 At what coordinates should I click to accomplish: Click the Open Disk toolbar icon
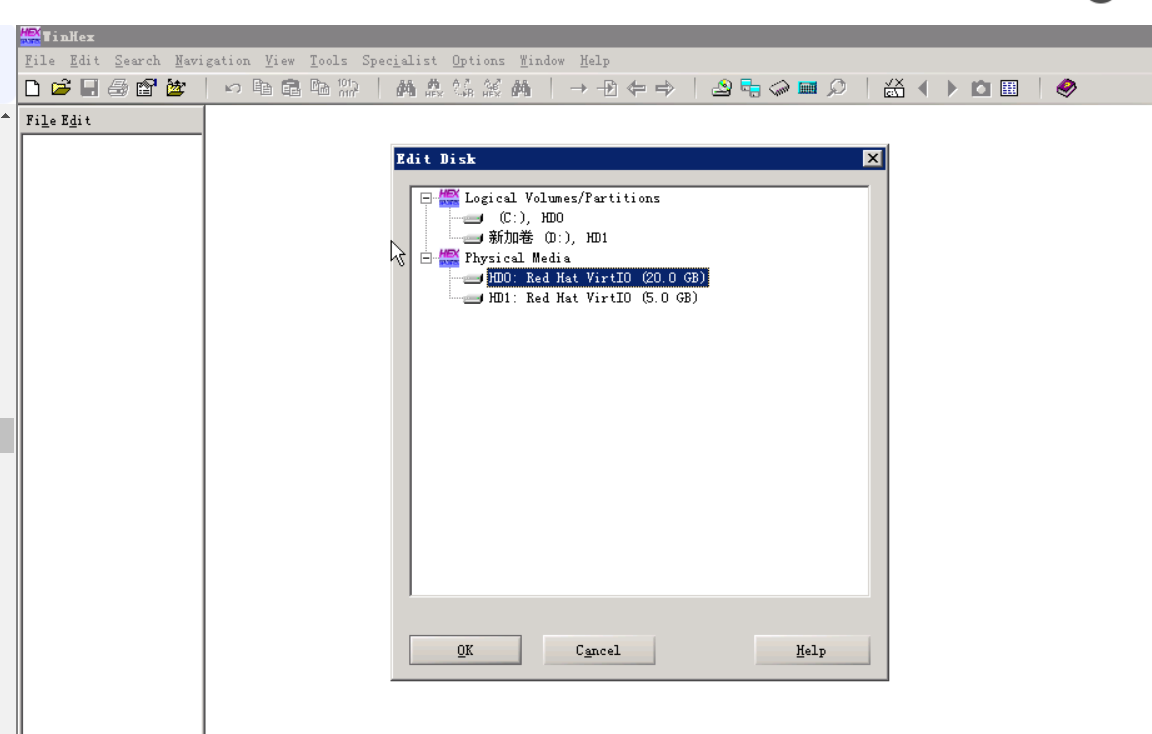[721, 88]
